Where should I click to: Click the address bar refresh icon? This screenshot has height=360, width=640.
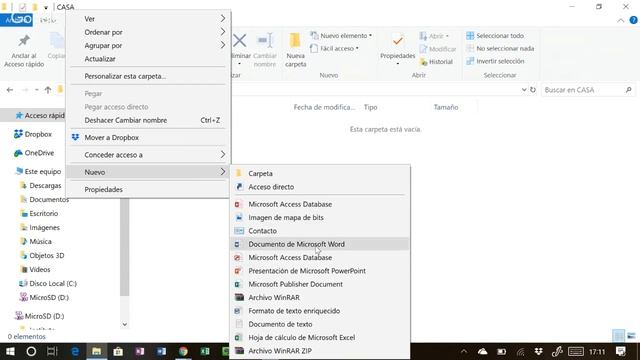[x=533, y=90]
